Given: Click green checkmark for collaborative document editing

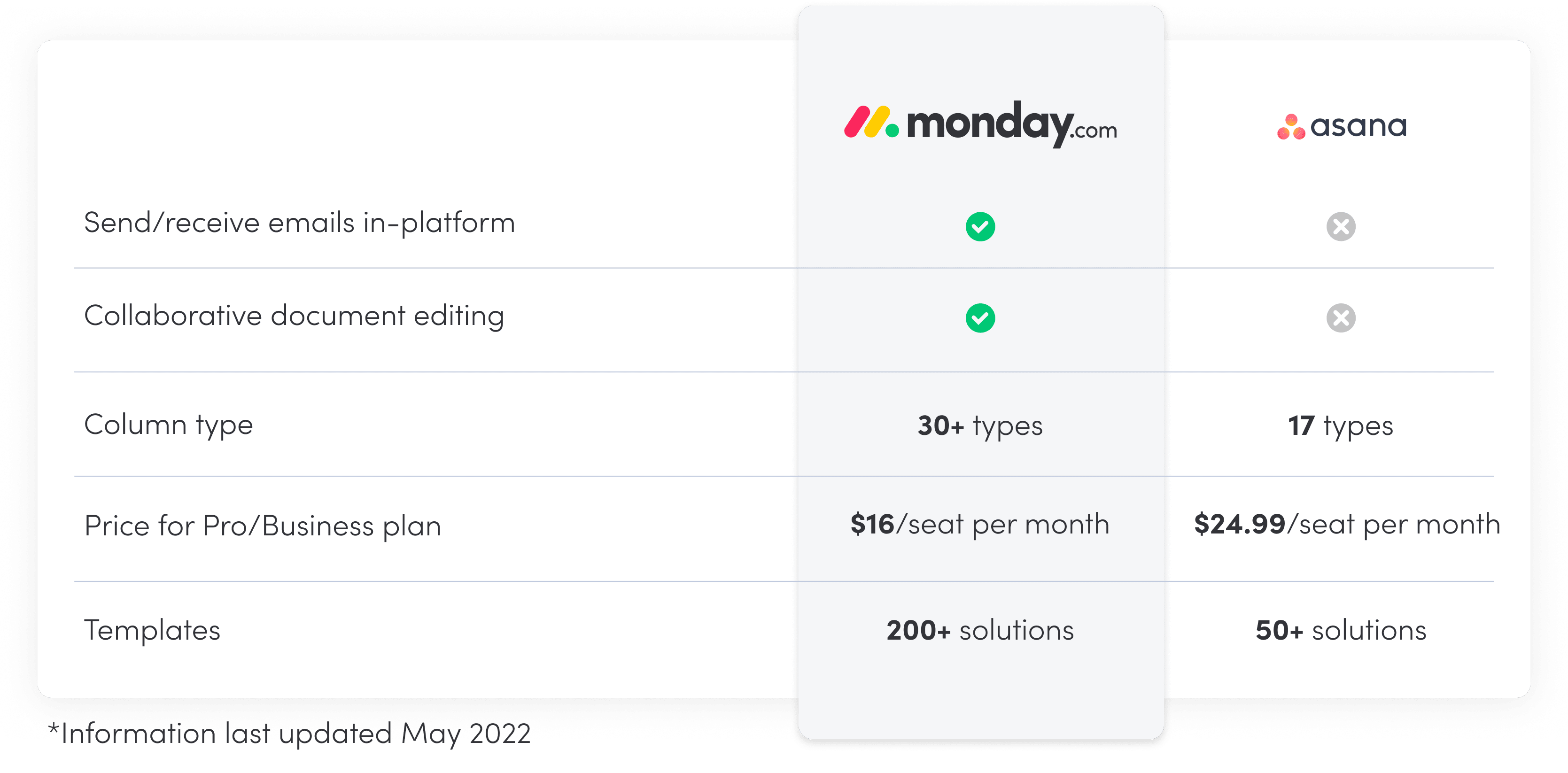Looking at the screenshot, I should point(980,318).
